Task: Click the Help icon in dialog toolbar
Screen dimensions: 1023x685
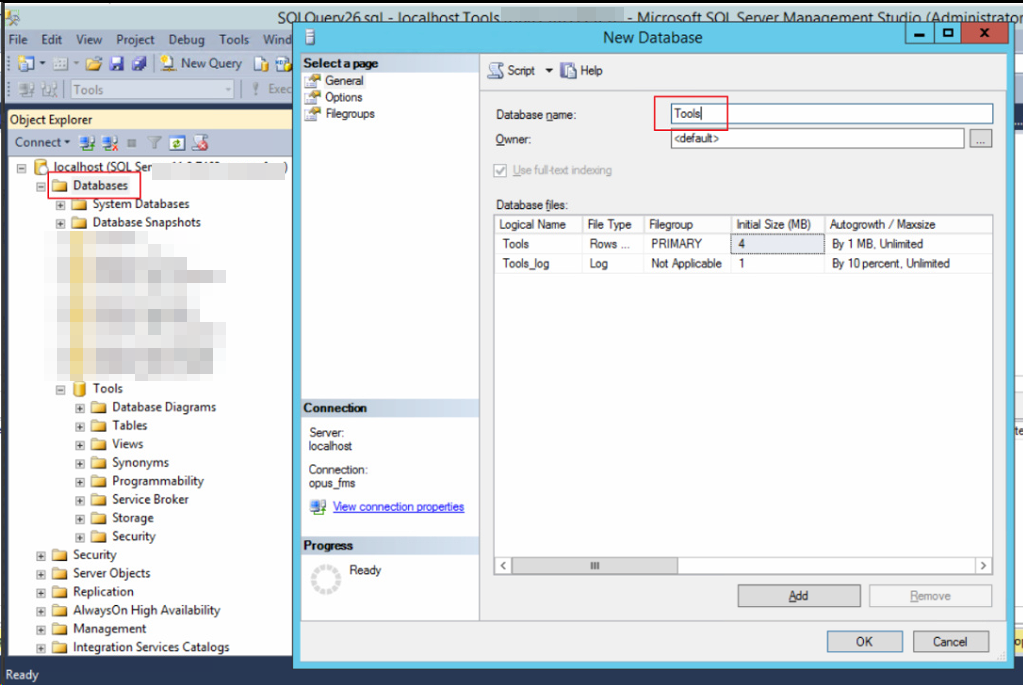Action: pyautogui.click(x=568, y=70)
